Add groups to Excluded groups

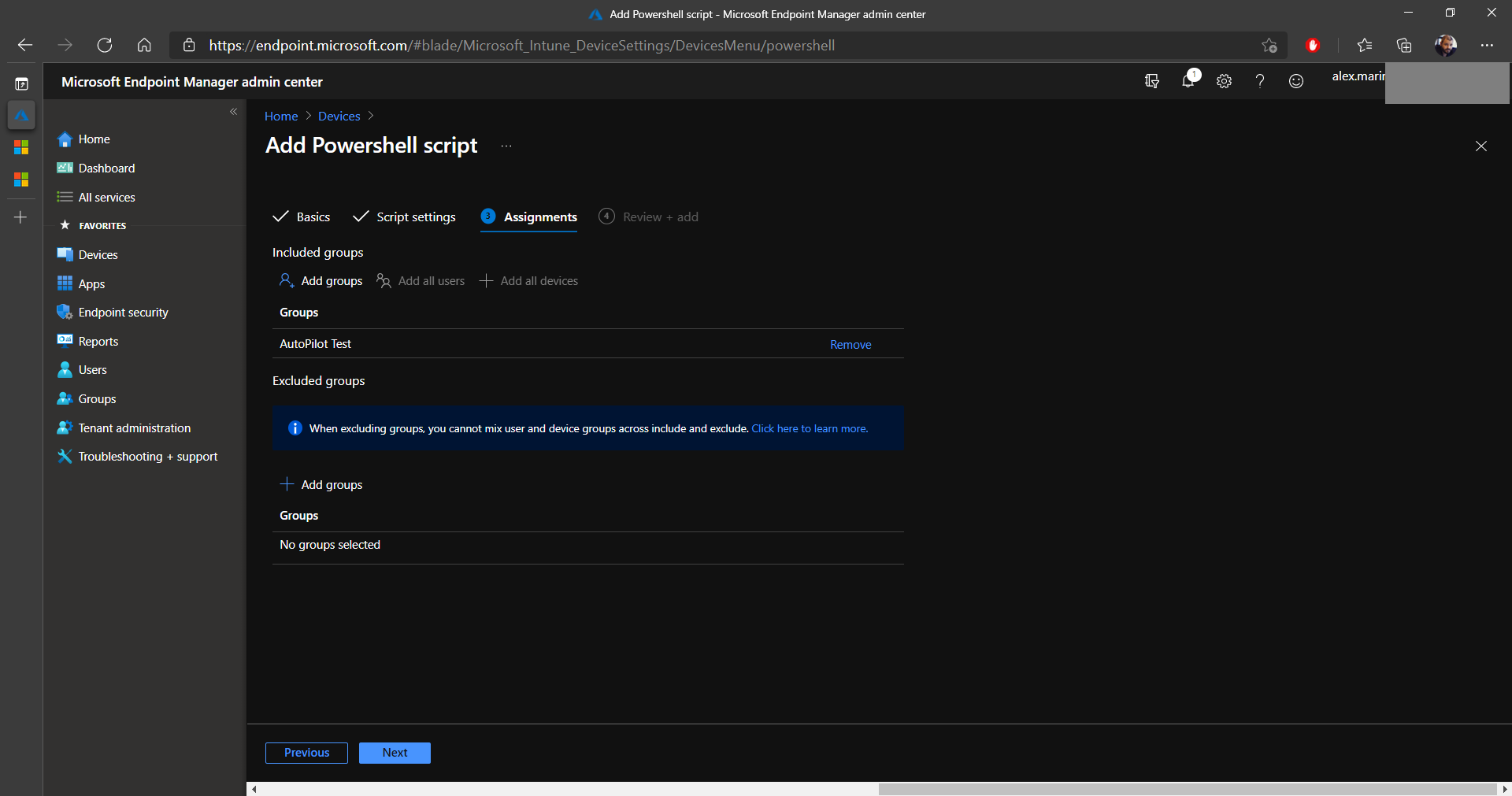(322, 485)
